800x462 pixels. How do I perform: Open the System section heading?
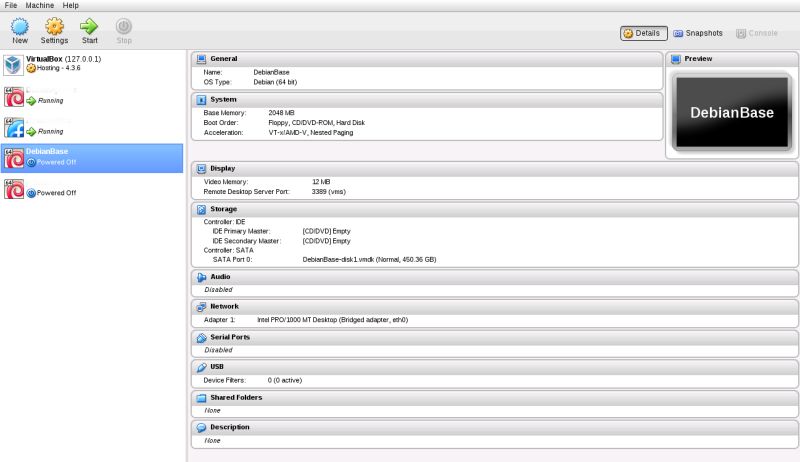(223, 99)
